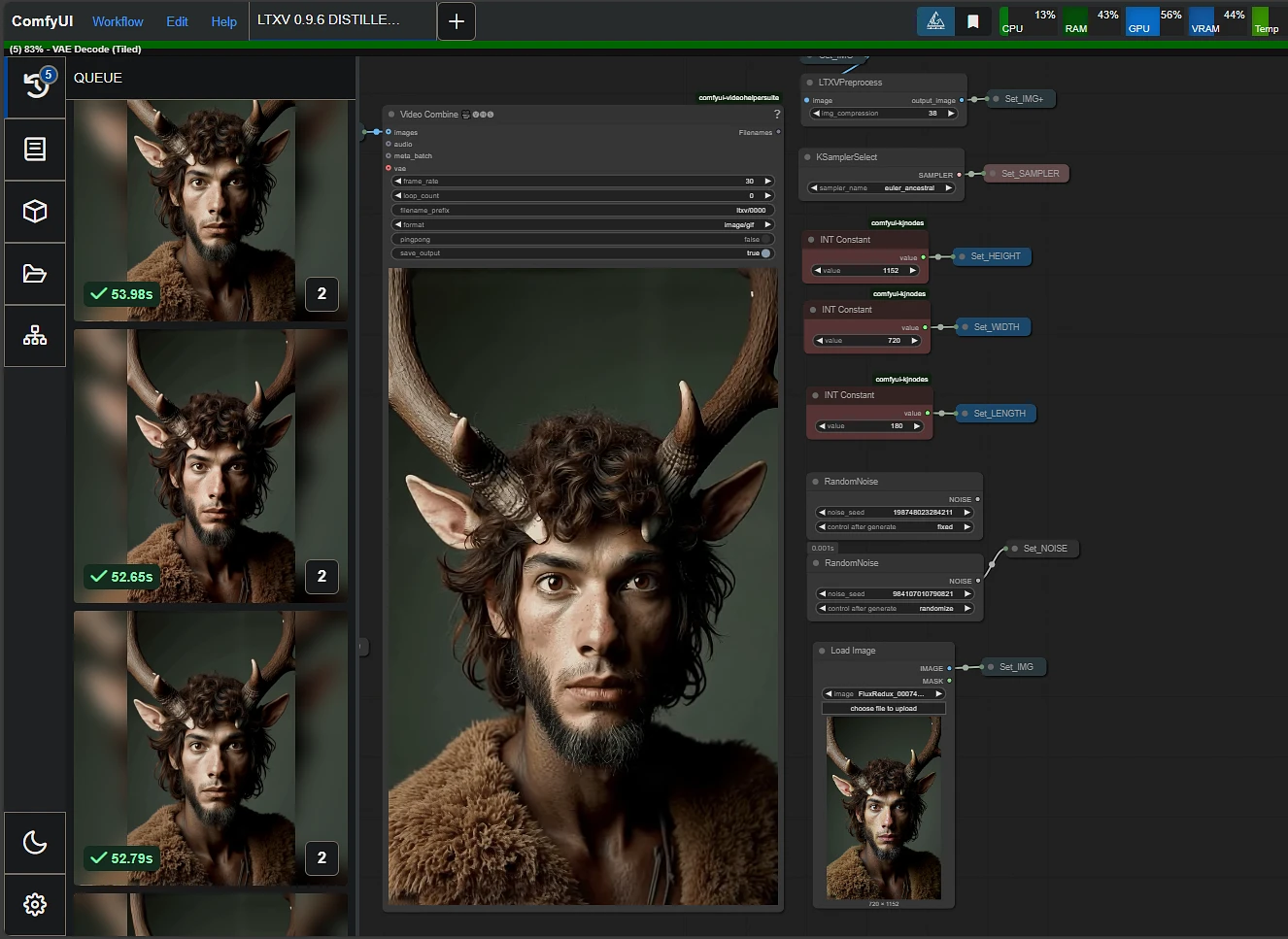Screen dimensions: 1288x939
Task: Increase the 1152 INT Constant value arrow
Action: pos(912,271)
